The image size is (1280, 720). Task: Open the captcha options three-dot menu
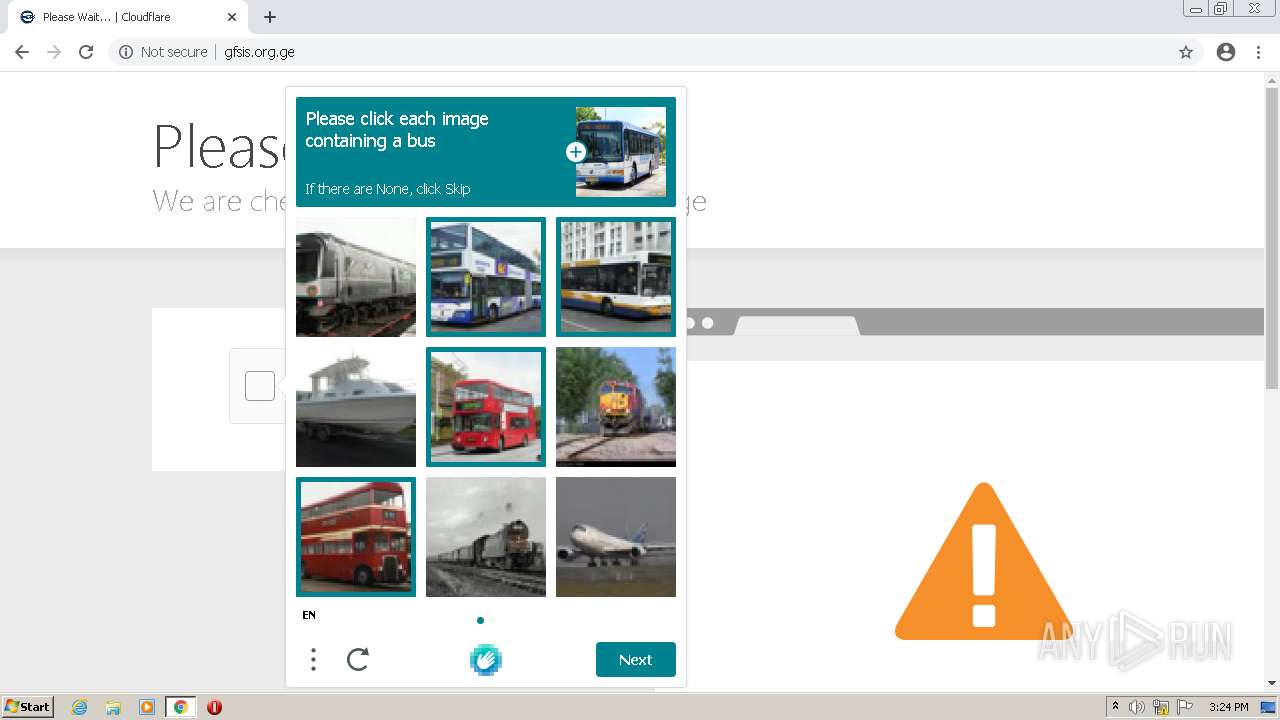313,659
